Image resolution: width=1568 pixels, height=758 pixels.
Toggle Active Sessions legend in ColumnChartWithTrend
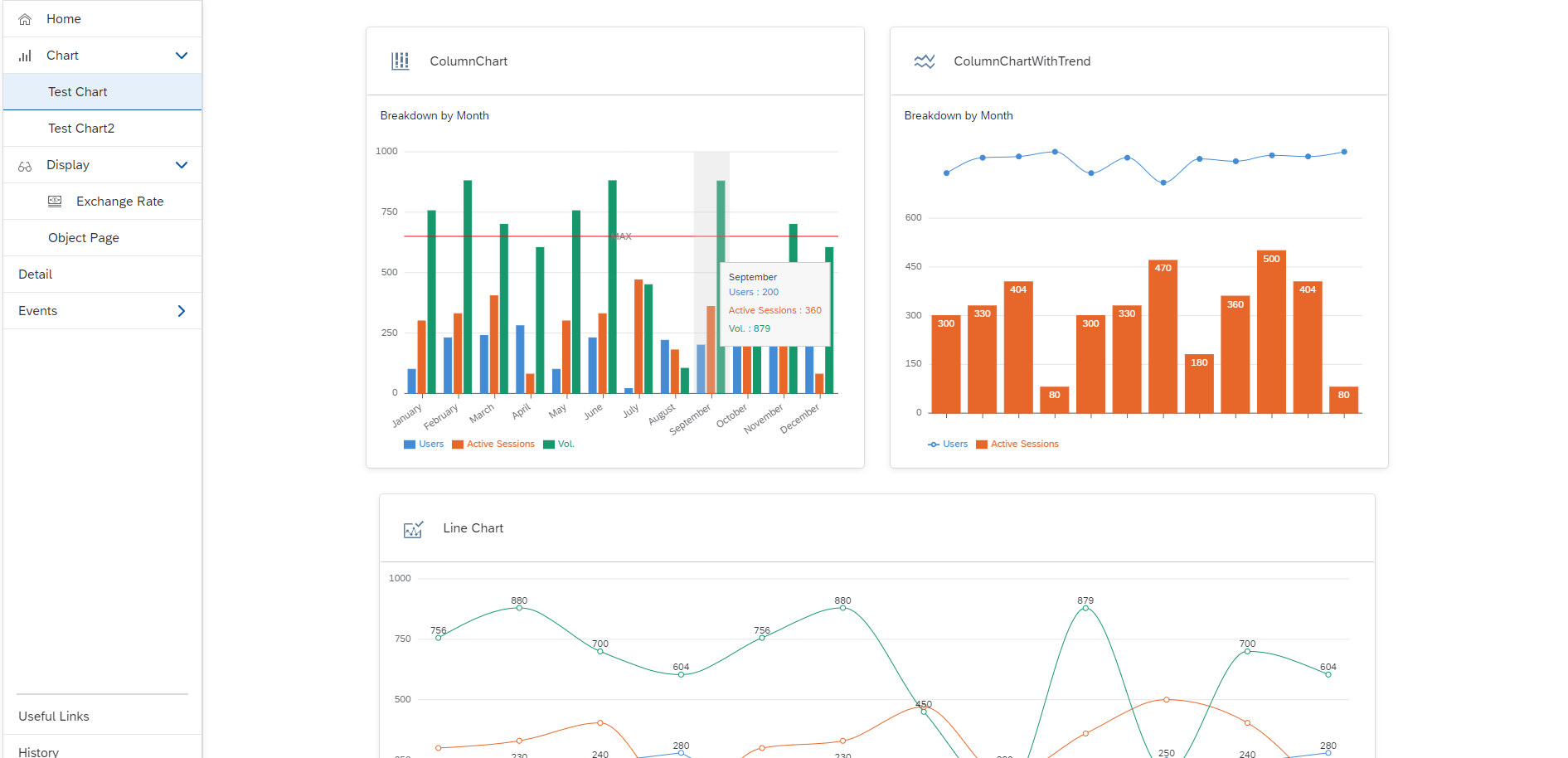tap(1017, 445)
